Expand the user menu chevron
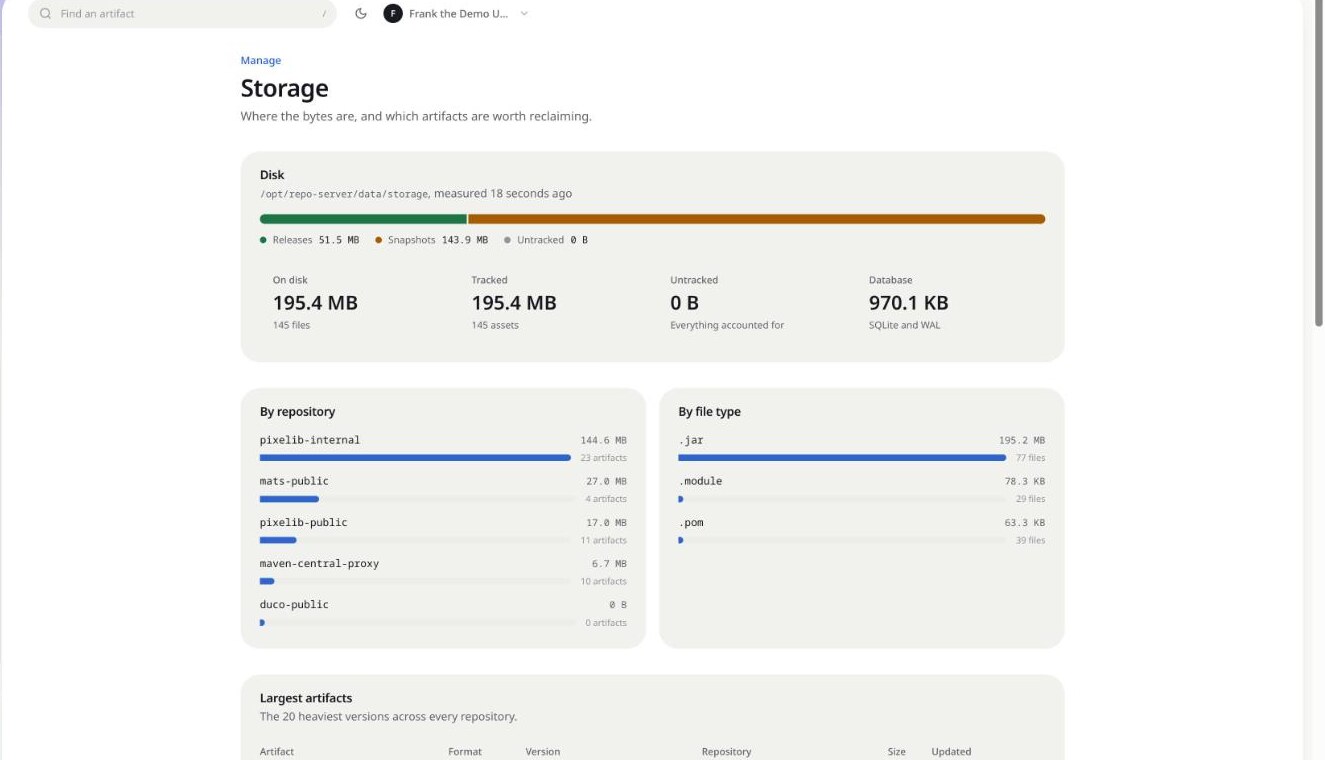 point(524,14)
